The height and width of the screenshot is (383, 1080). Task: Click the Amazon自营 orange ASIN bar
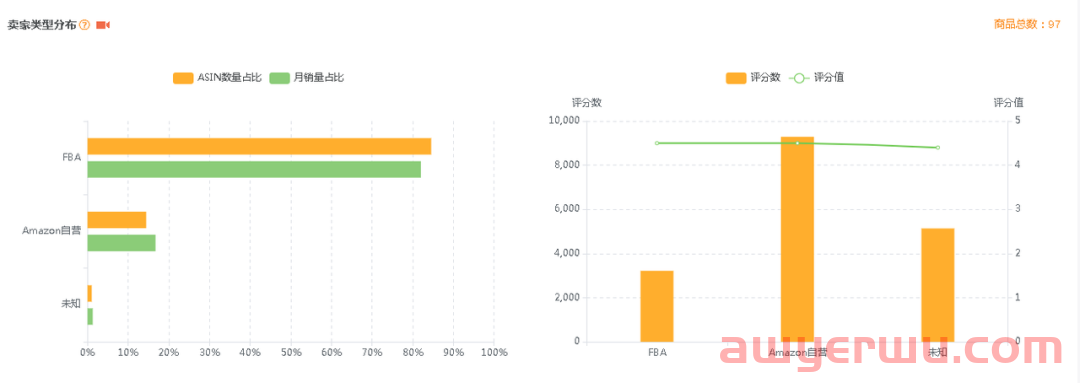point(117,220)
